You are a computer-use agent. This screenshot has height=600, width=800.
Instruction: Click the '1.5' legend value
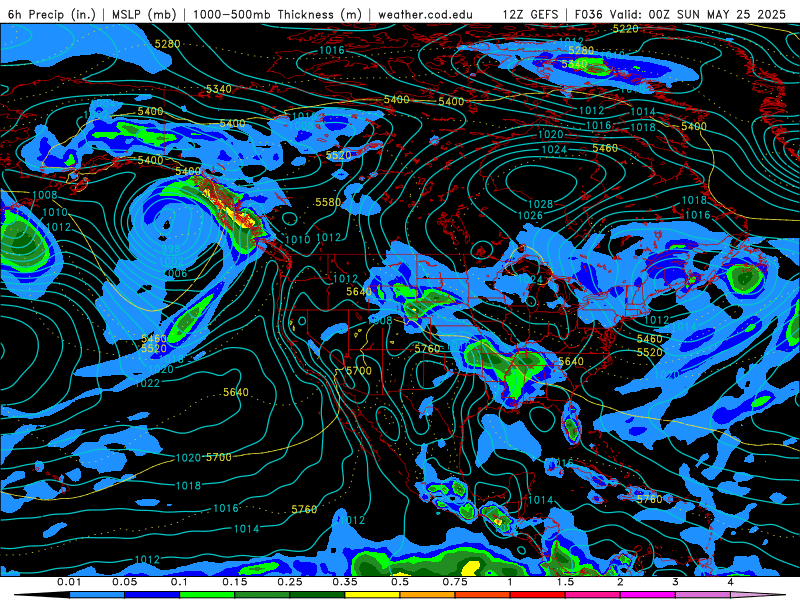(x=565, y=582)
